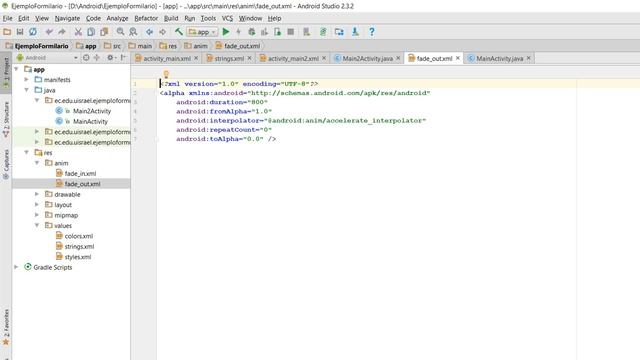
Task: Collapse the res folder
Action: point(27,152)
